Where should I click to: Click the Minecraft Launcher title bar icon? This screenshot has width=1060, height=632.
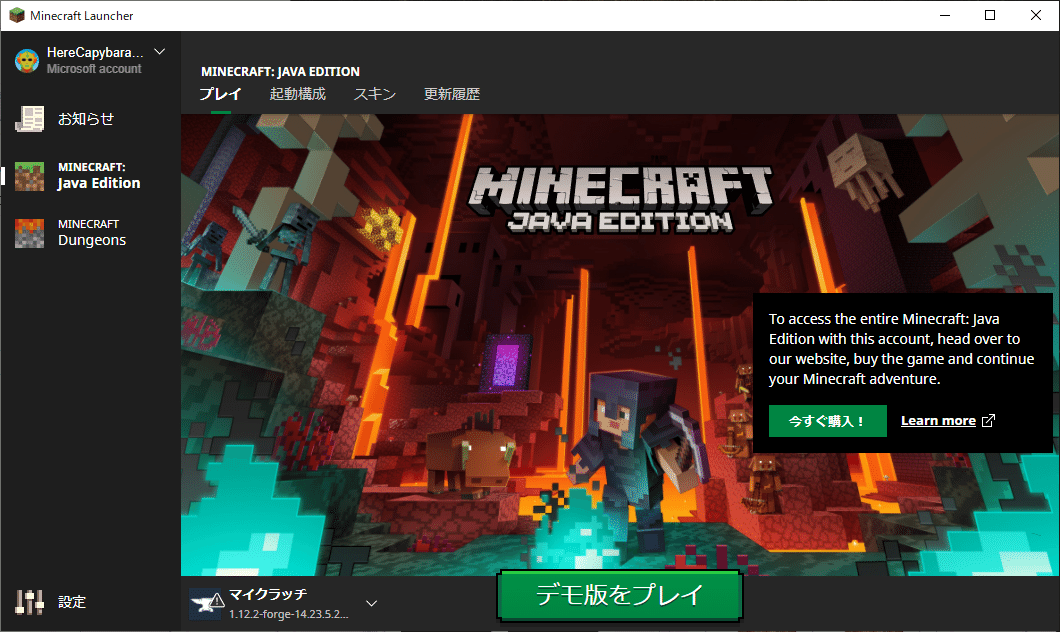[16, 15]
